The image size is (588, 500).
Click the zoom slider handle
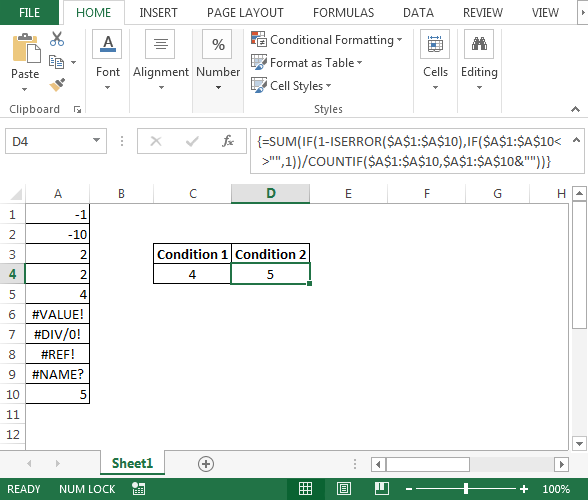tap(466, 489)
